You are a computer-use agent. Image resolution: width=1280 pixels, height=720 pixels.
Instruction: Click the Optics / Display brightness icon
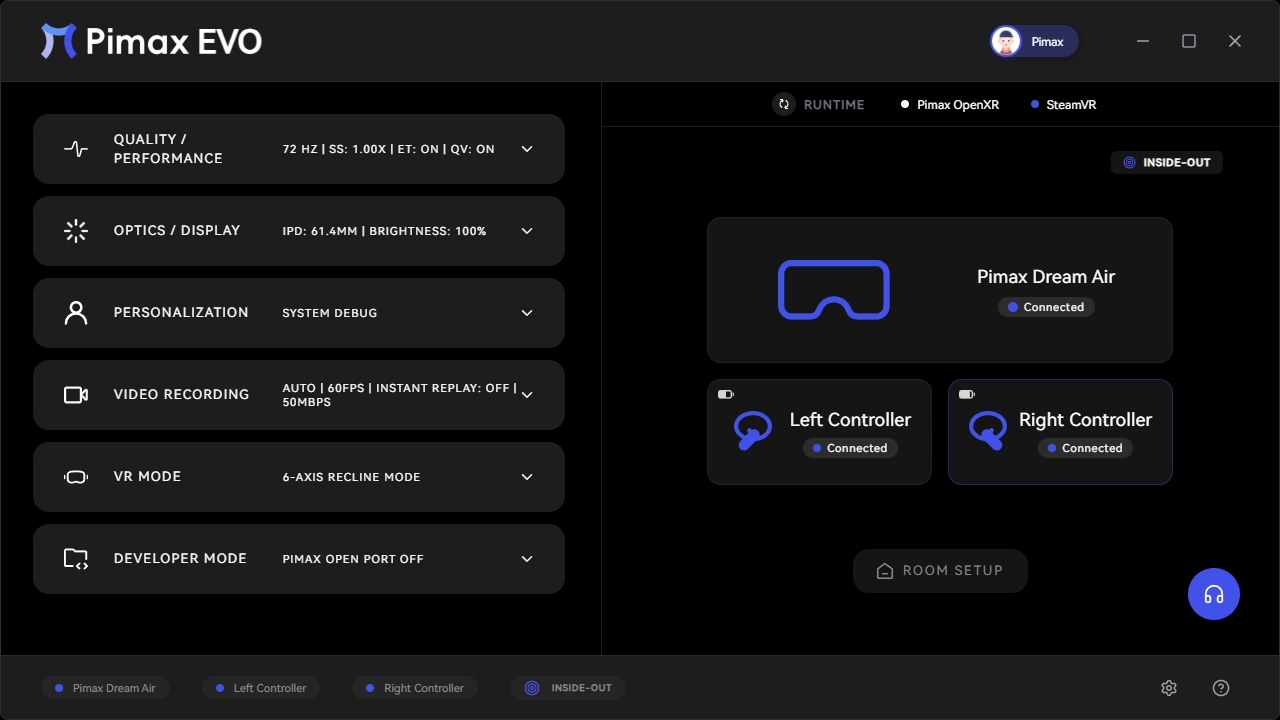(x=76, y=231)
